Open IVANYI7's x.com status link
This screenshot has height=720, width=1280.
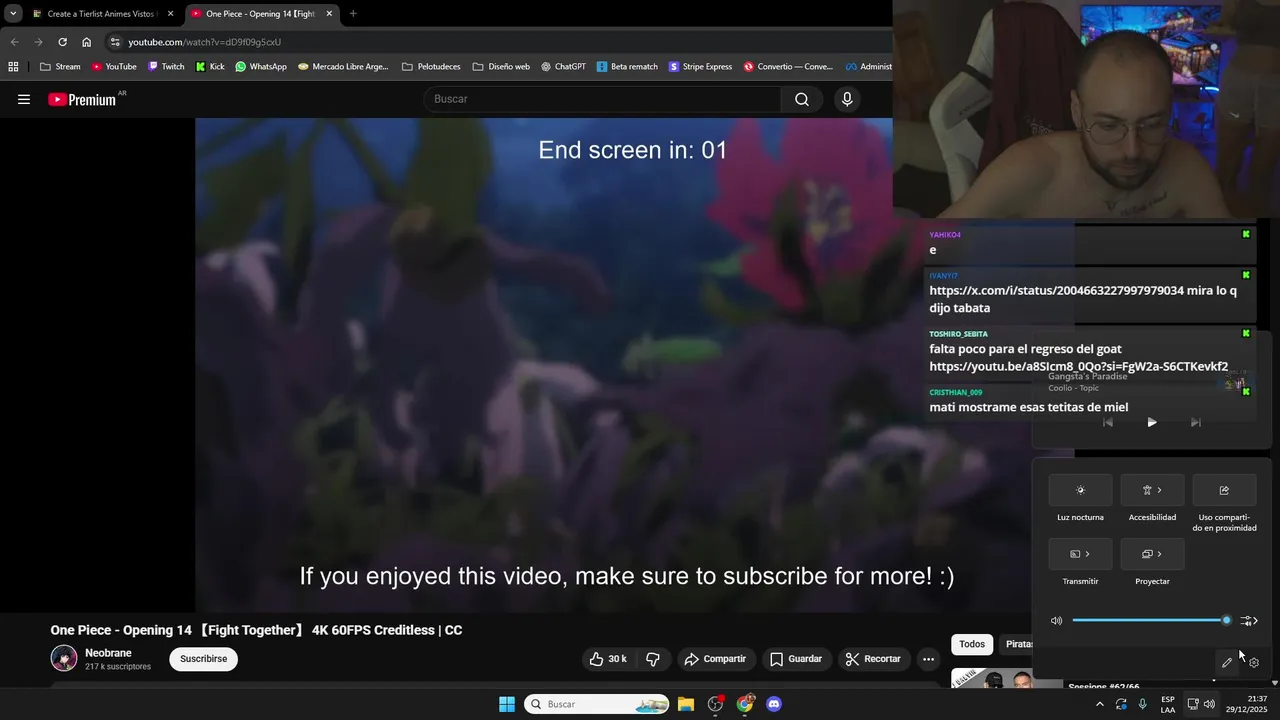coord(1056,291)
